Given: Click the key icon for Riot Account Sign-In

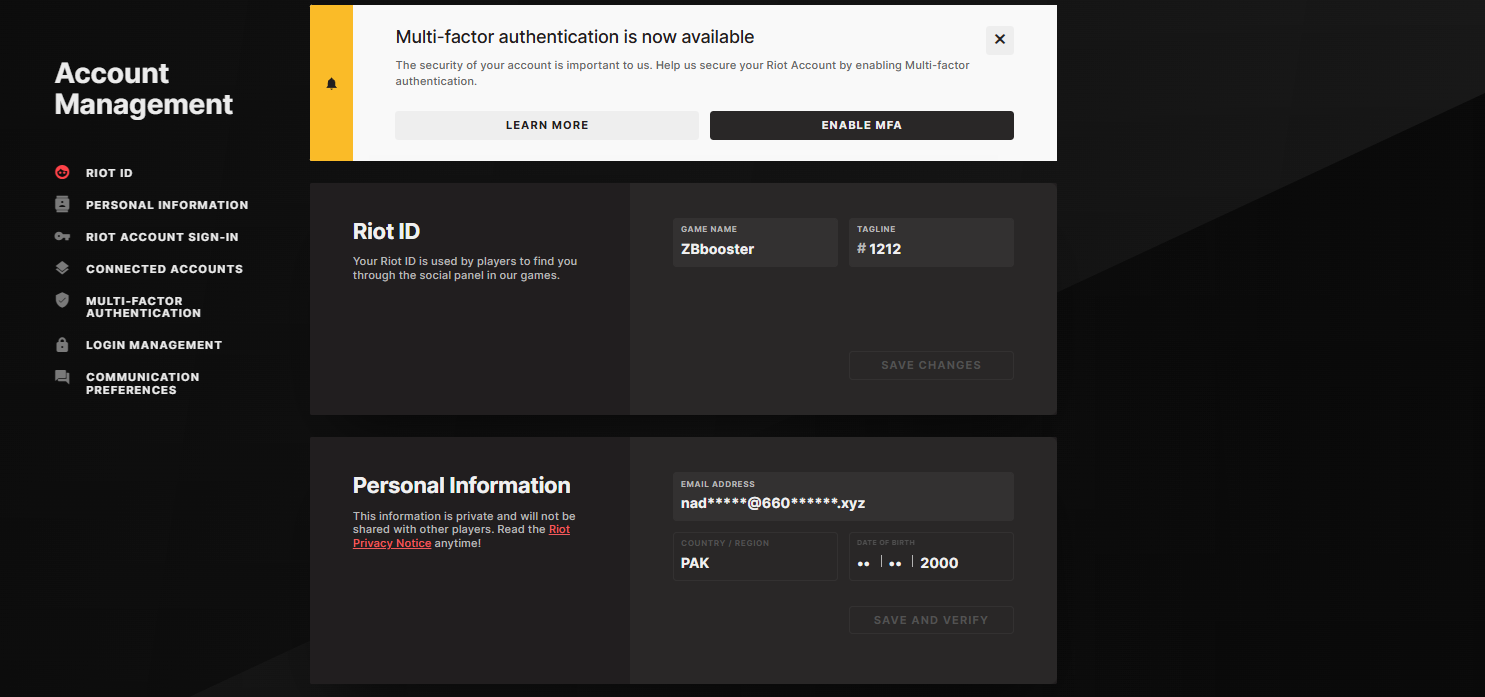Looking at the screenshot, I should pos(62,236).
